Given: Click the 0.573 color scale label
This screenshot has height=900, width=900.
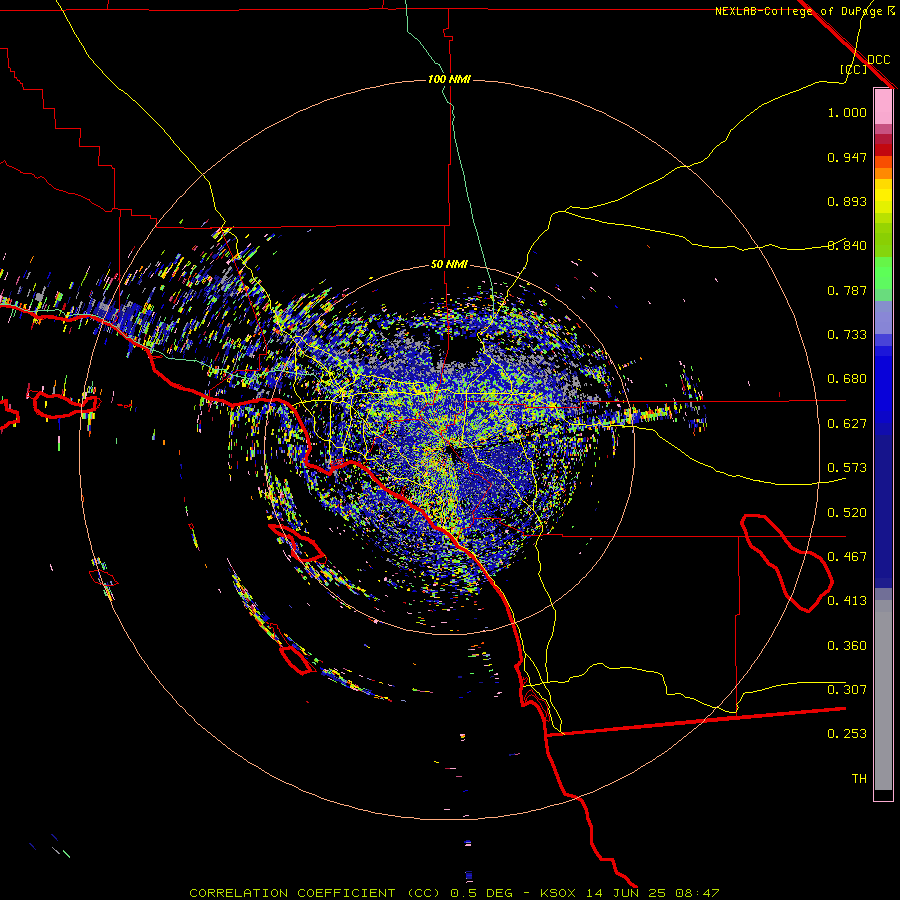Looking at the screenshot, I should [847, 468].
